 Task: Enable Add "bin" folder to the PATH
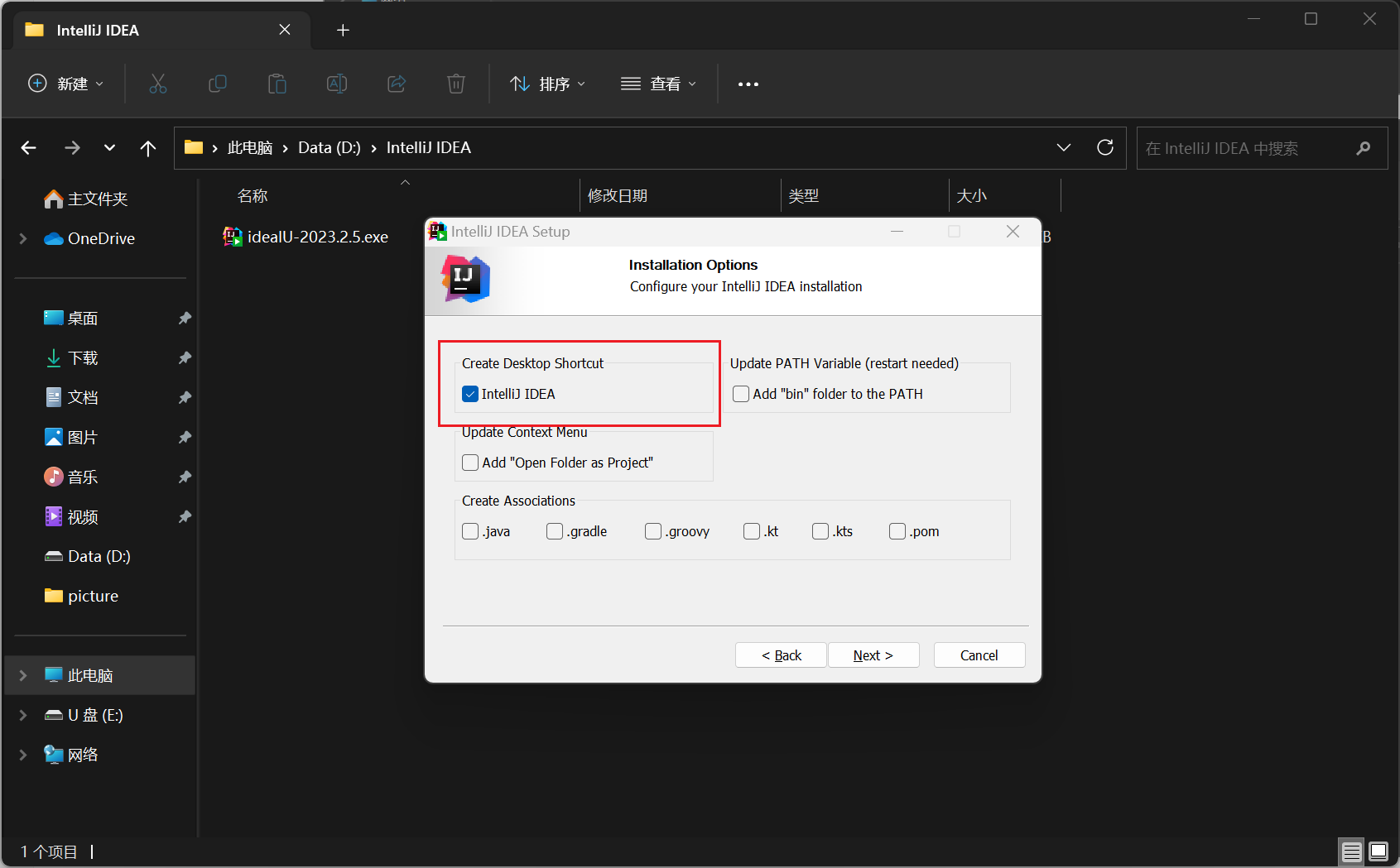pos(741,394)
